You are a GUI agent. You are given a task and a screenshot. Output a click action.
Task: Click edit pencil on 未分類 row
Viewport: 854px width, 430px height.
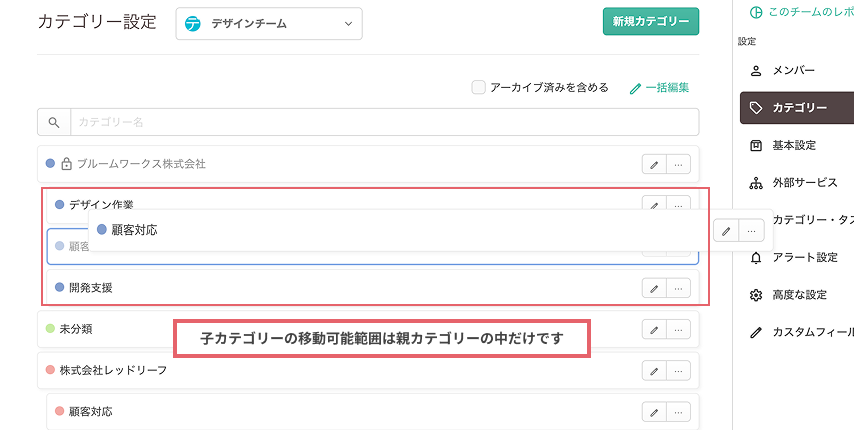[x=653, y=329]
